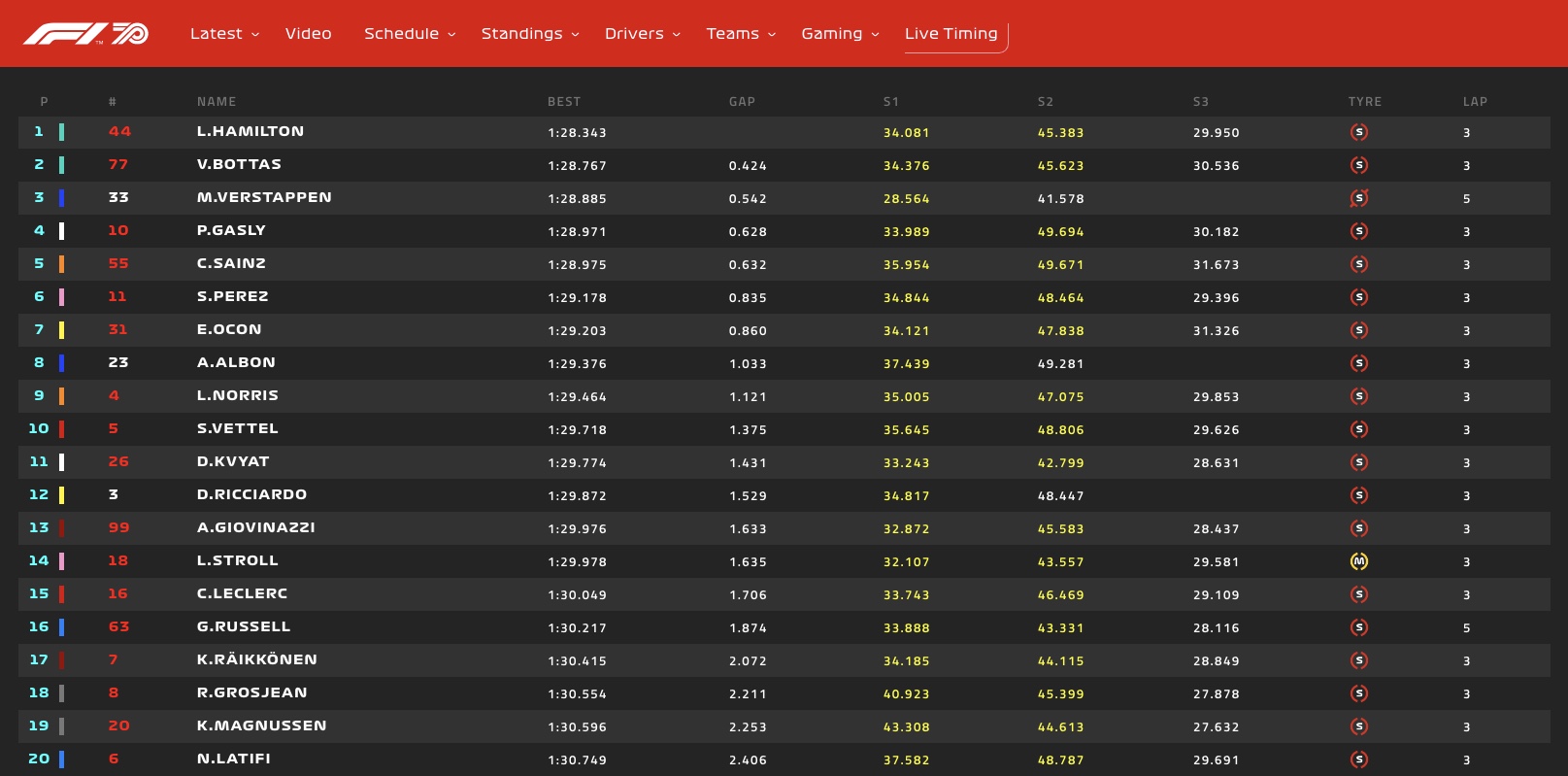This screenshot has height=776, width=1568.
Task: Click Magnussen's soft tyre icon
Action: coord(1359,726)
